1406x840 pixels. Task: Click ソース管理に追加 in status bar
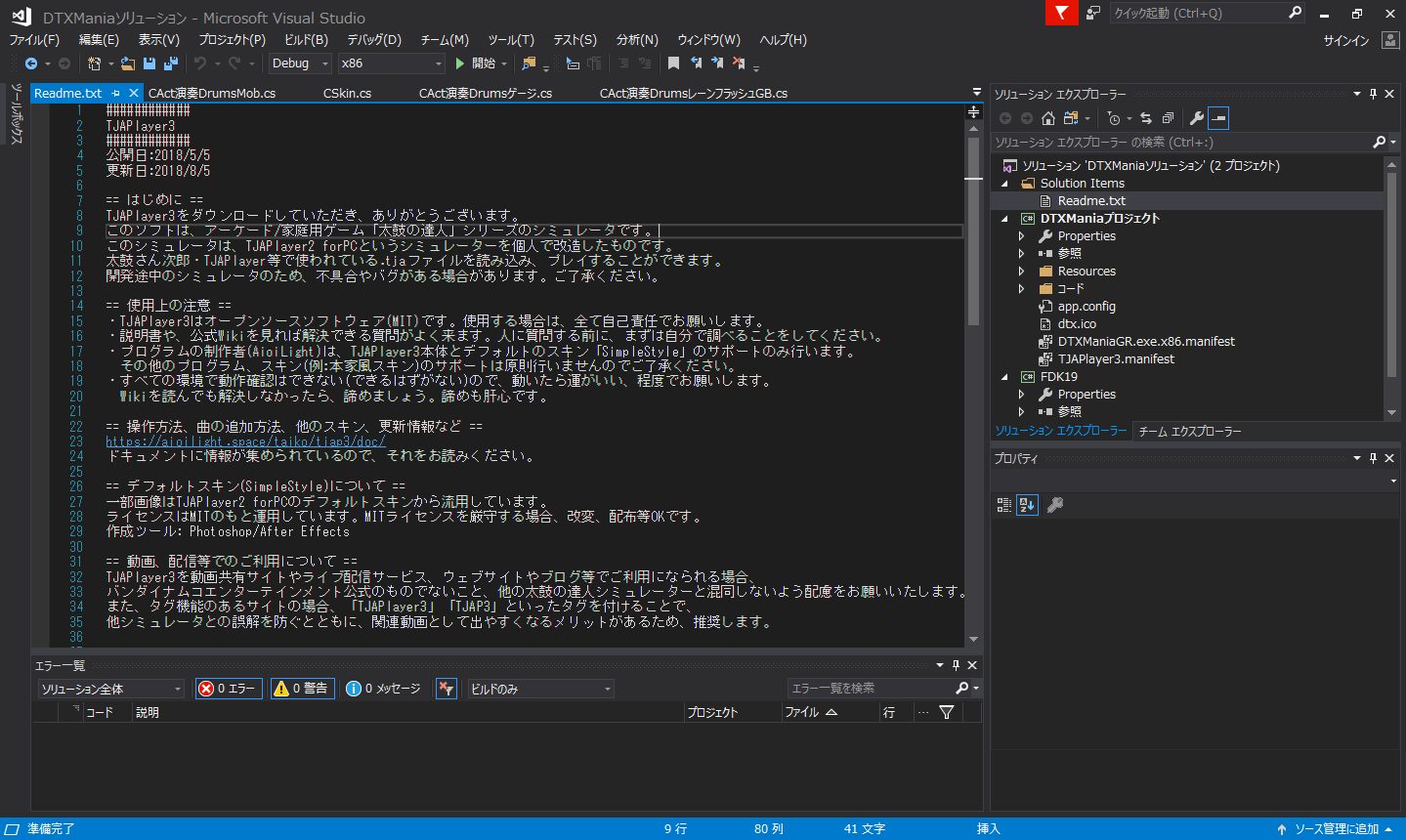[1336, 829]
